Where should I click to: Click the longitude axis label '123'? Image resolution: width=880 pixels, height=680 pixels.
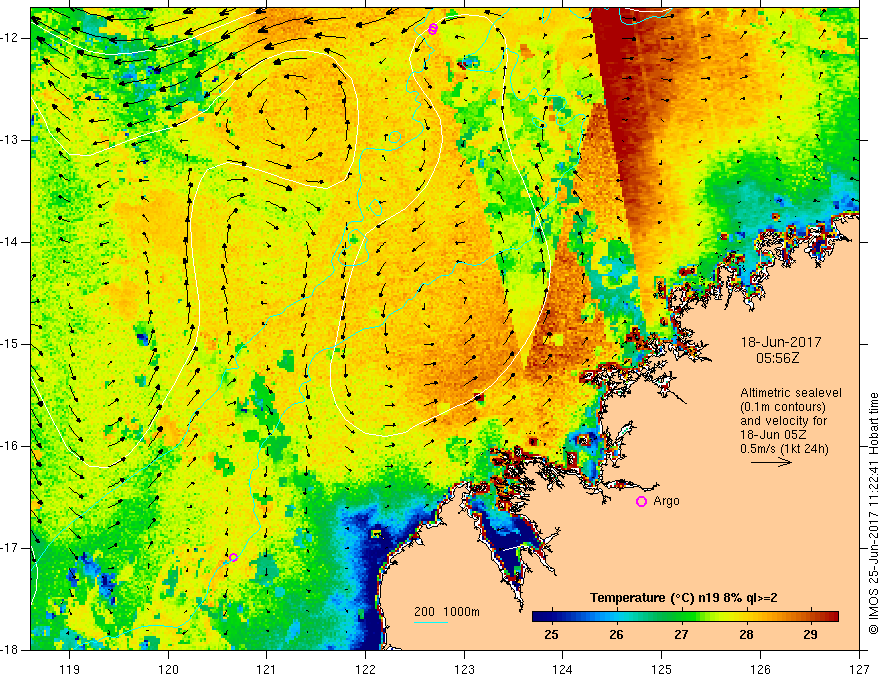tap(464, 669)
